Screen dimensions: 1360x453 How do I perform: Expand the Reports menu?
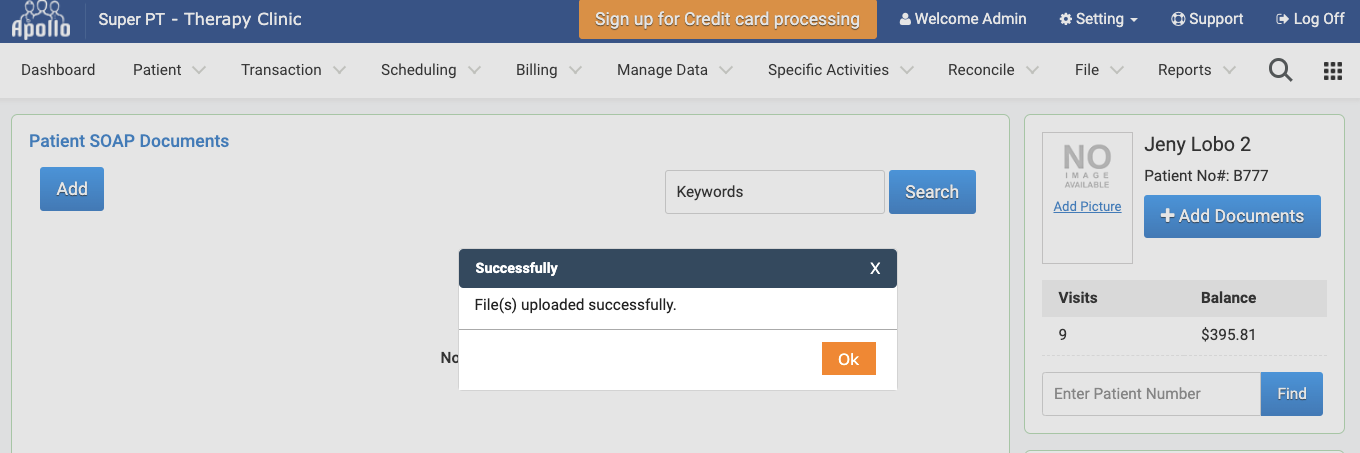click(1196, 70)
